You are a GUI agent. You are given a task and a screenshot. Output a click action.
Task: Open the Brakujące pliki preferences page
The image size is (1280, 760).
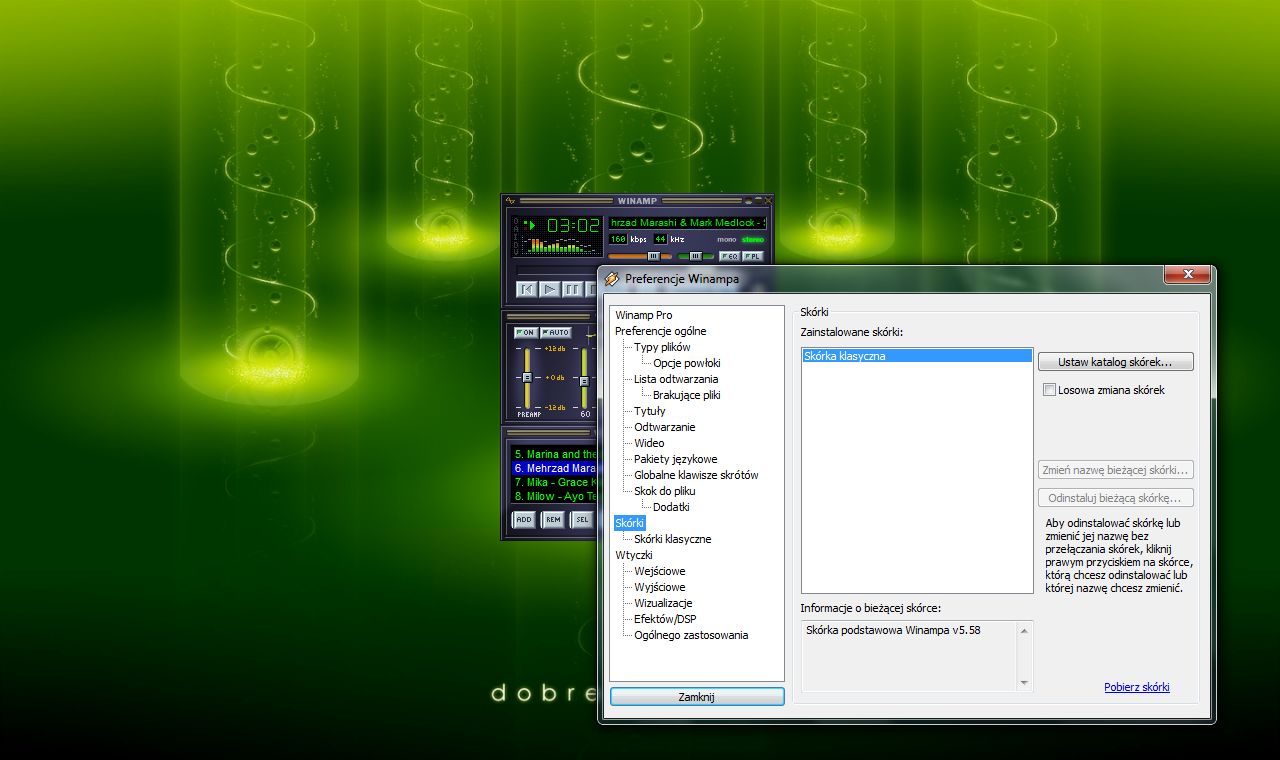687,395
